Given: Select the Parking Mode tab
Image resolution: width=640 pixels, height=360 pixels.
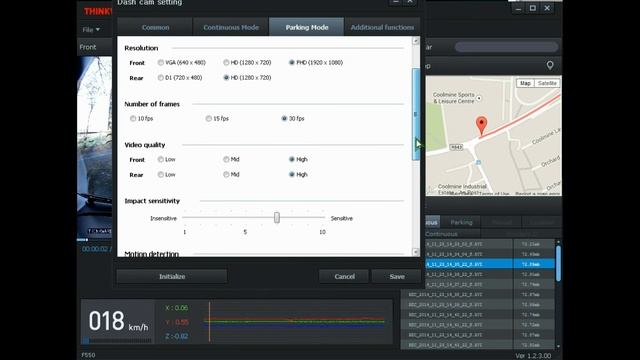Looking at the screenshot, I should click(307, 27).
